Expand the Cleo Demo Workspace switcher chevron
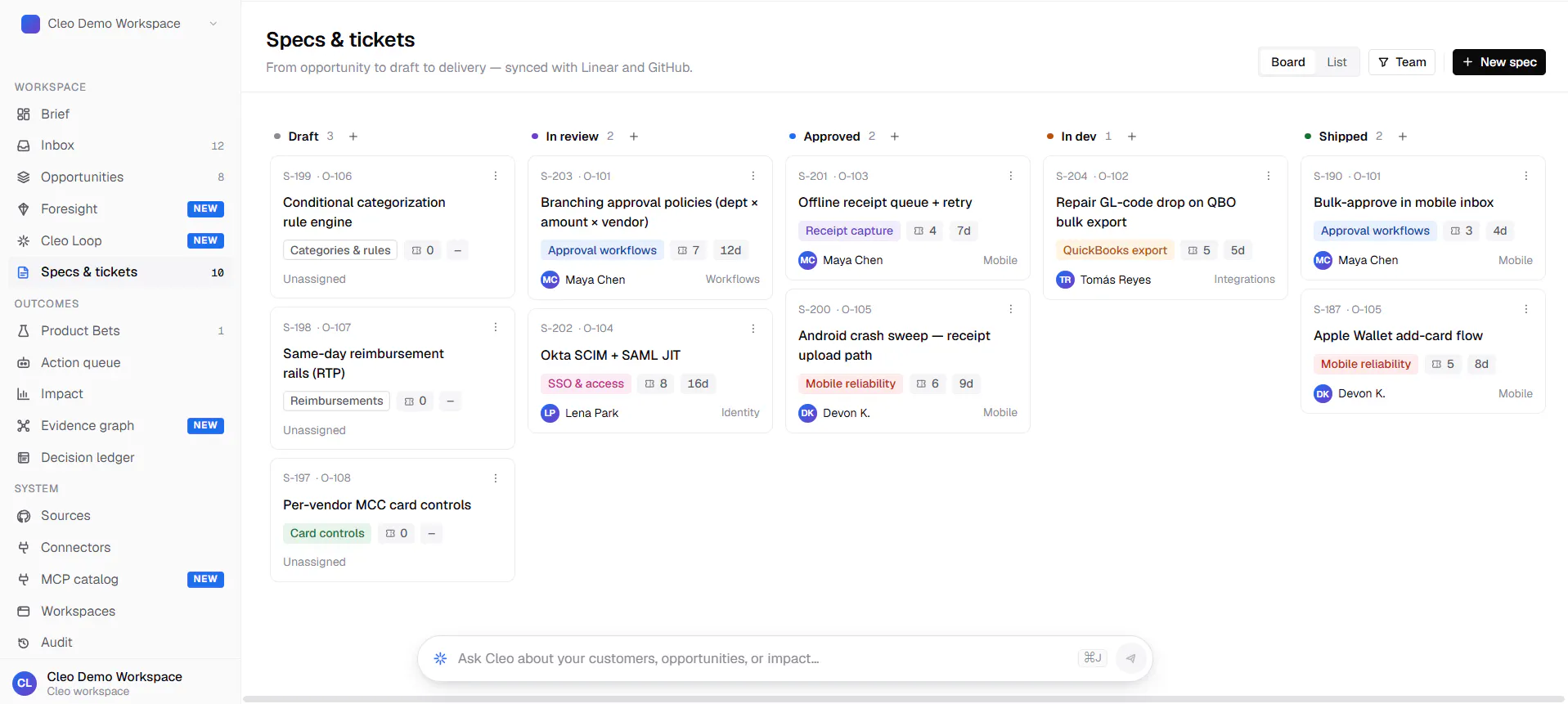Viewport: 1568px width, 704px height. [x=213, y=24]
